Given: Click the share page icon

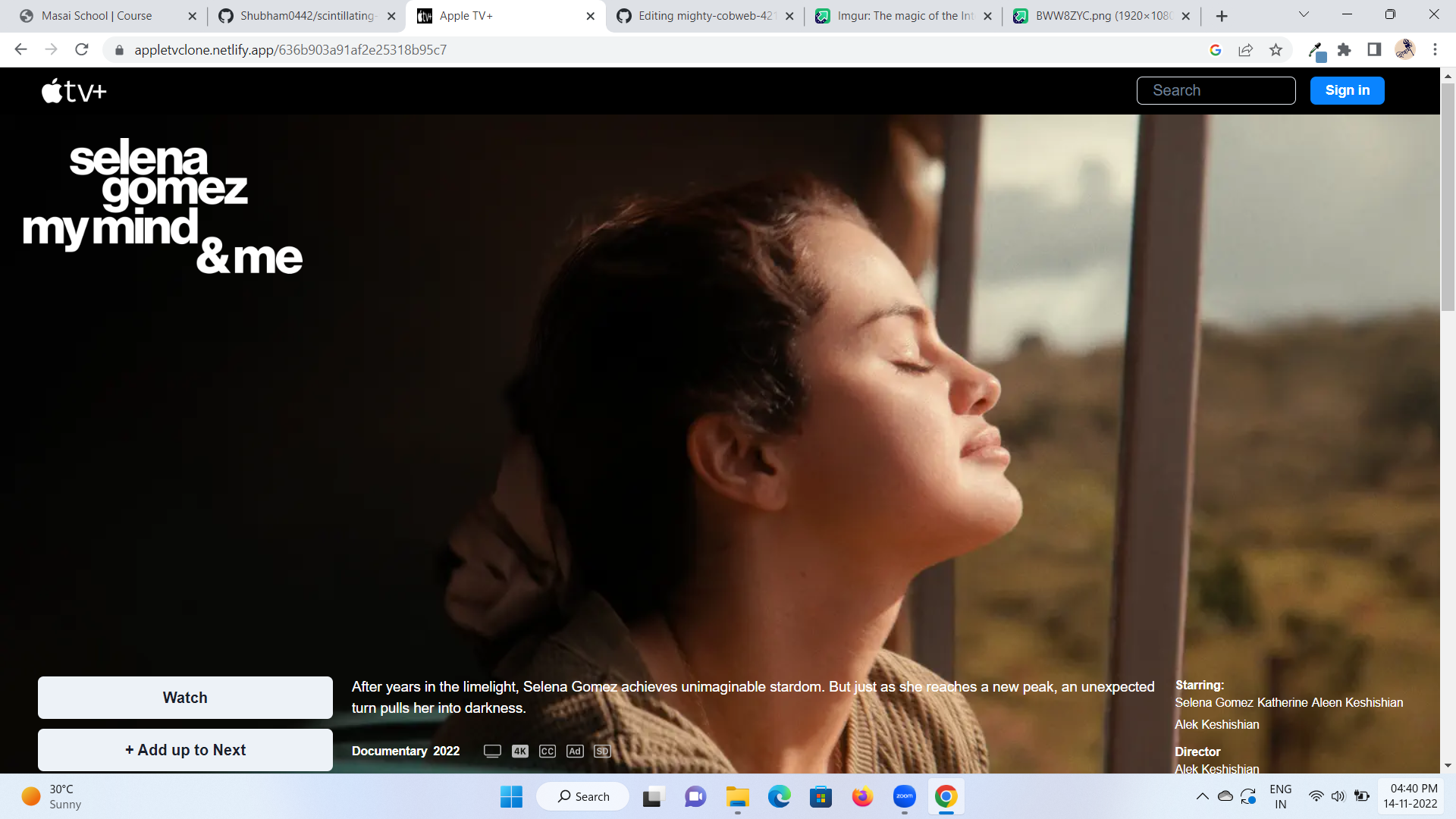Looking at the screenshot, I should click(x=1245, y=50).
